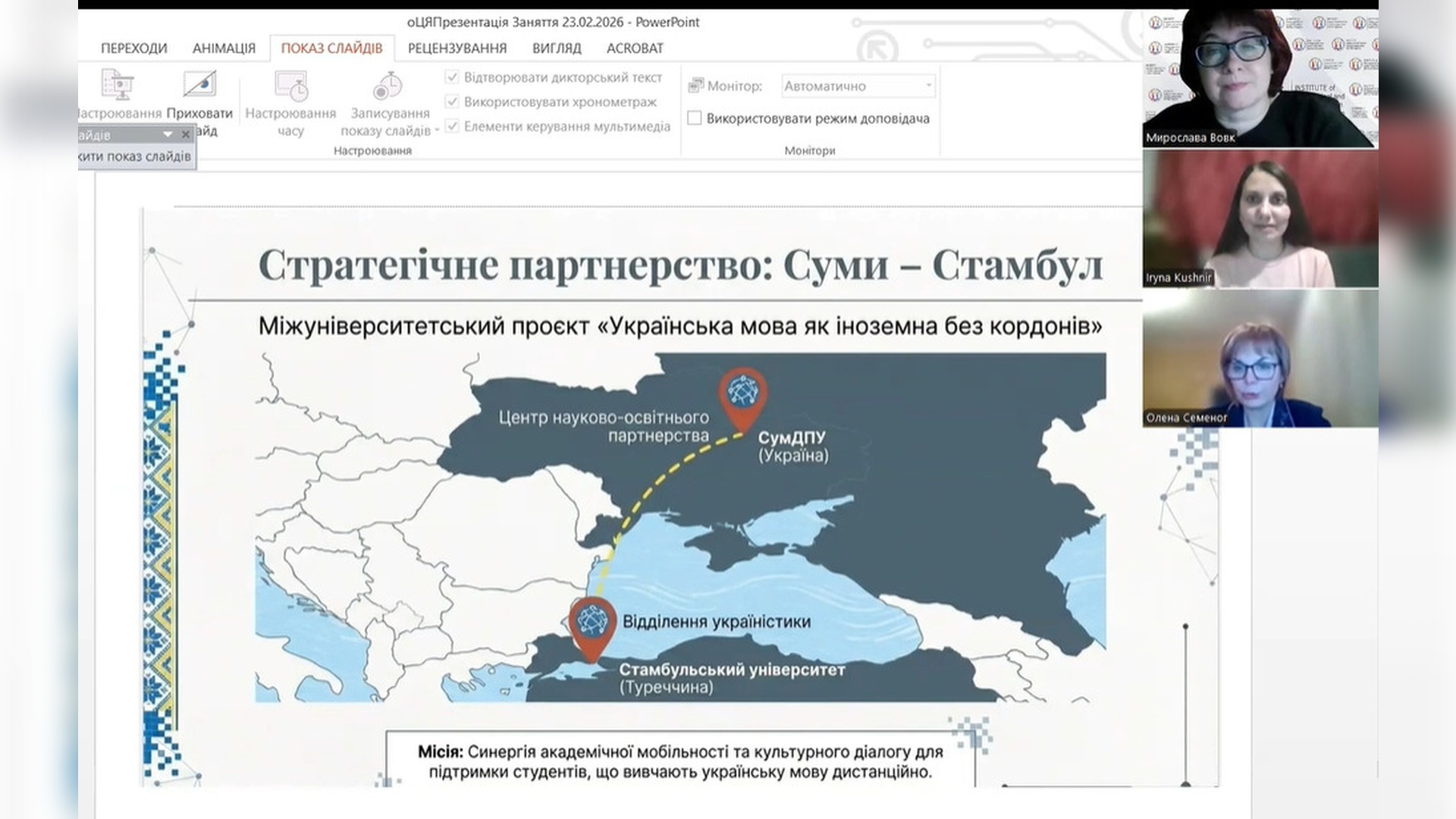Uncheck Елементи керування мультимедіа checkbox
The width and height of the screenshot is (1456, 819).
pos(453,126)
